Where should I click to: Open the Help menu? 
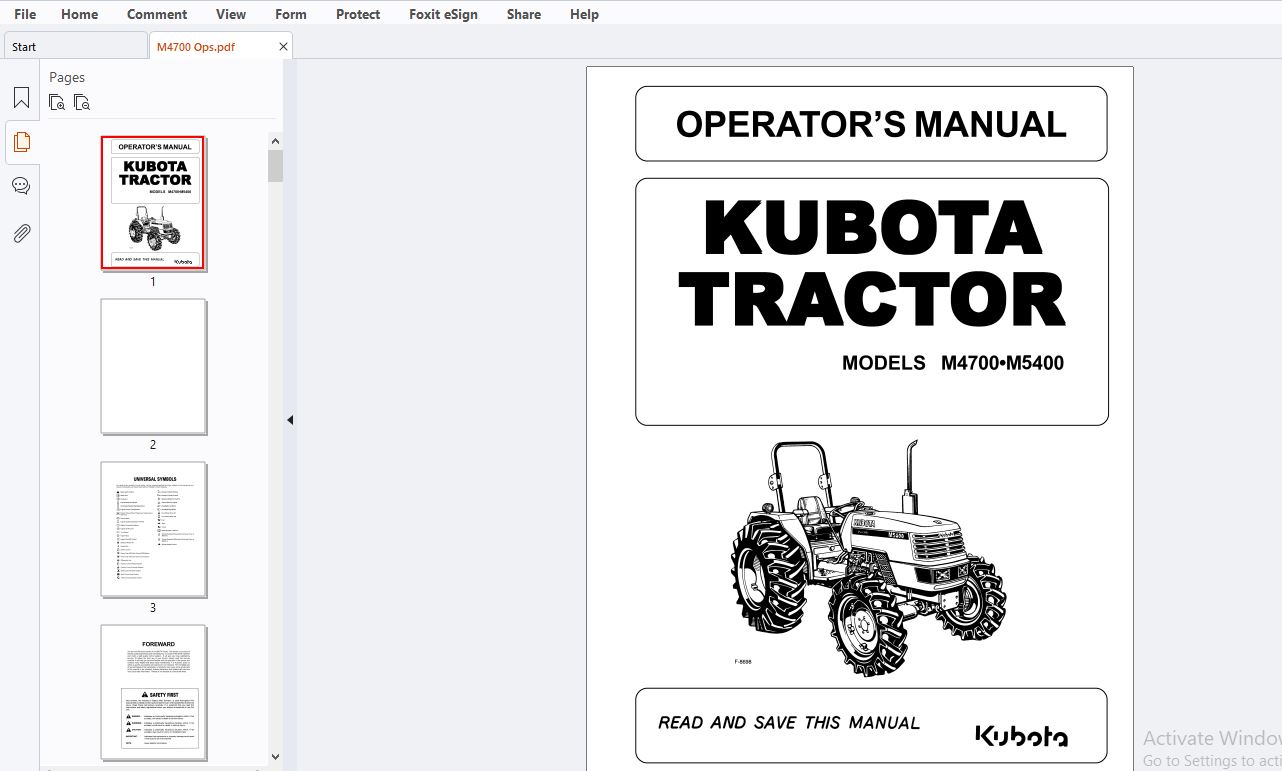pyautogui.click(x=584, y=14)
